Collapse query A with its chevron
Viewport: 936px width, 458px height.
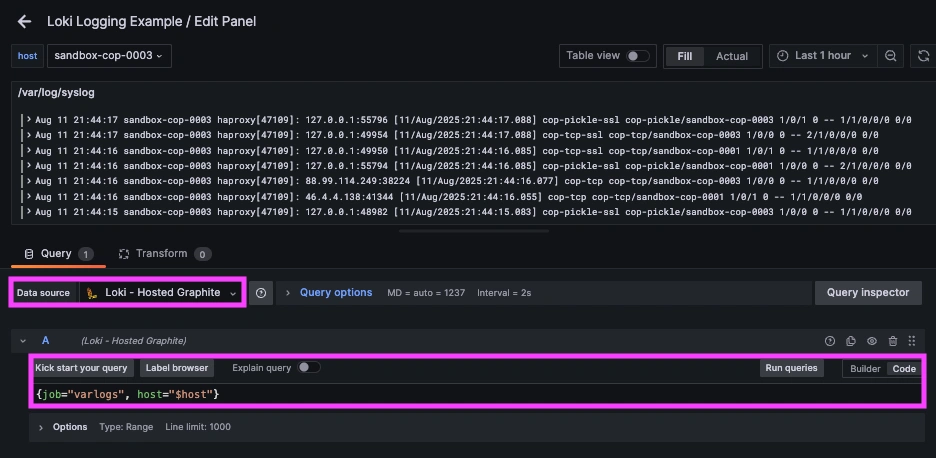click(x=23, y=341)
